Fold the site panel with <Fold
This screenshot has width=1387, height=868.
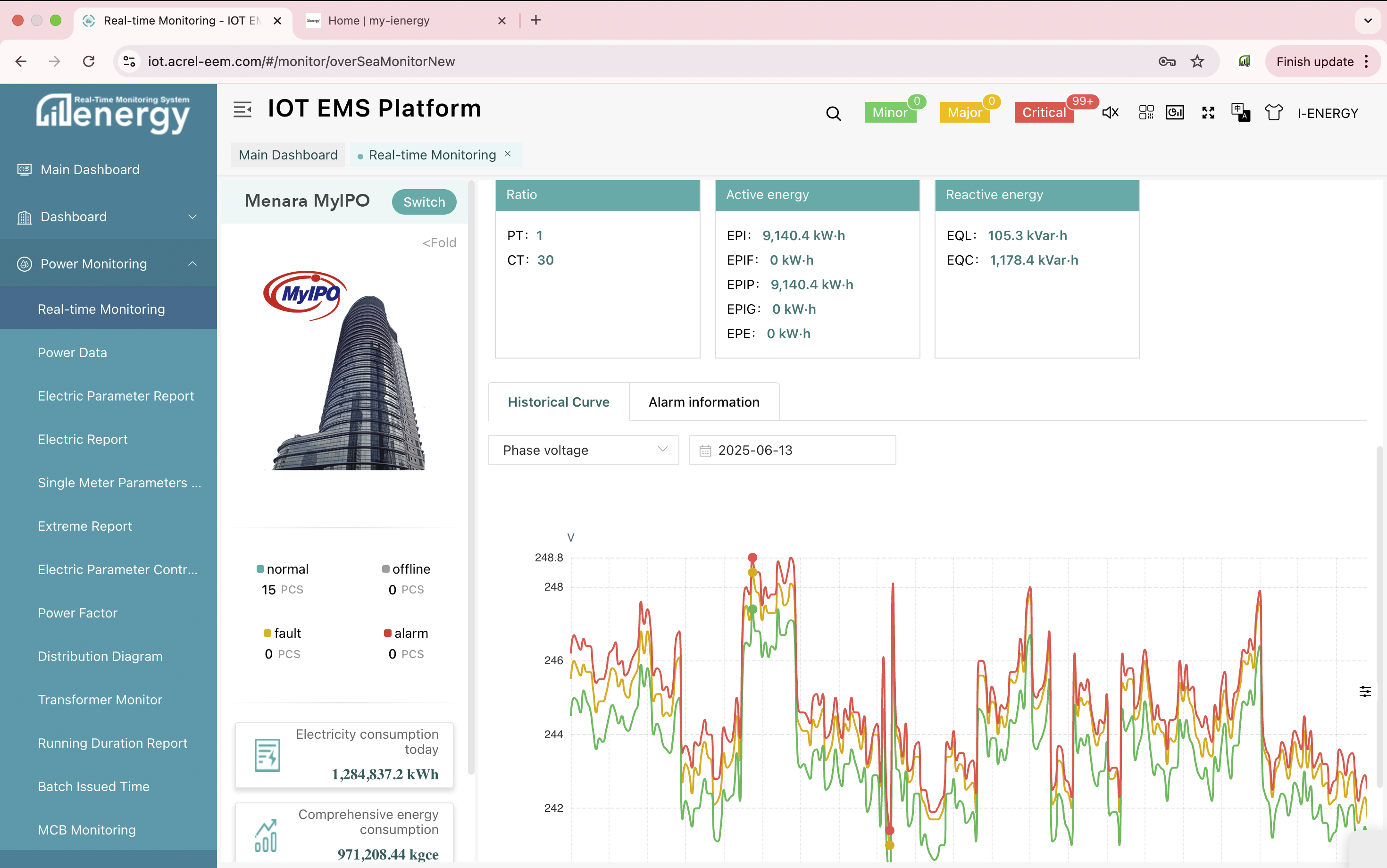point(439,243)
